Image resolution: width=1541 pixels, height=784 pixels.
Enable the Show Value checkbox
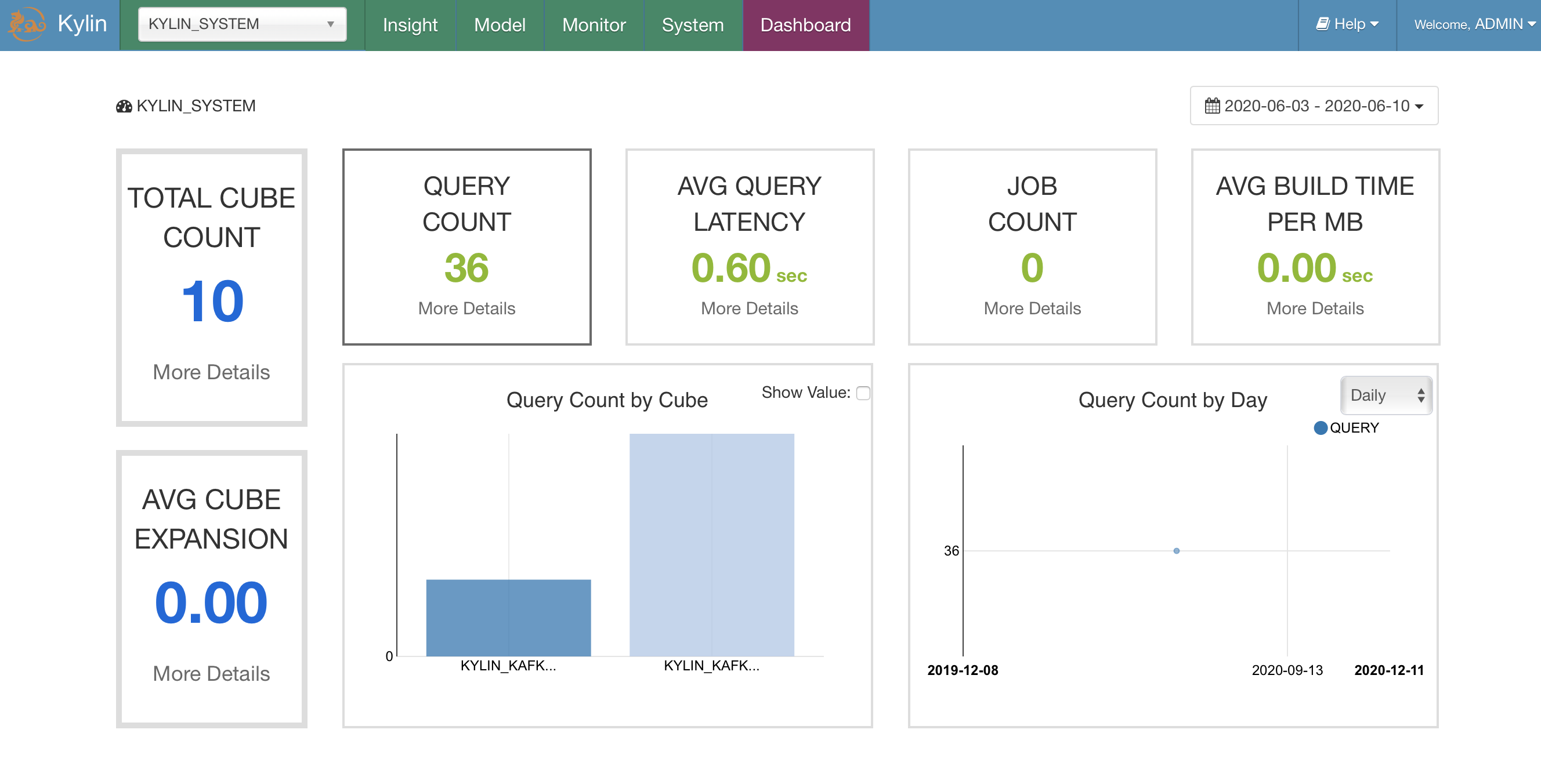[x=863, y=393]
